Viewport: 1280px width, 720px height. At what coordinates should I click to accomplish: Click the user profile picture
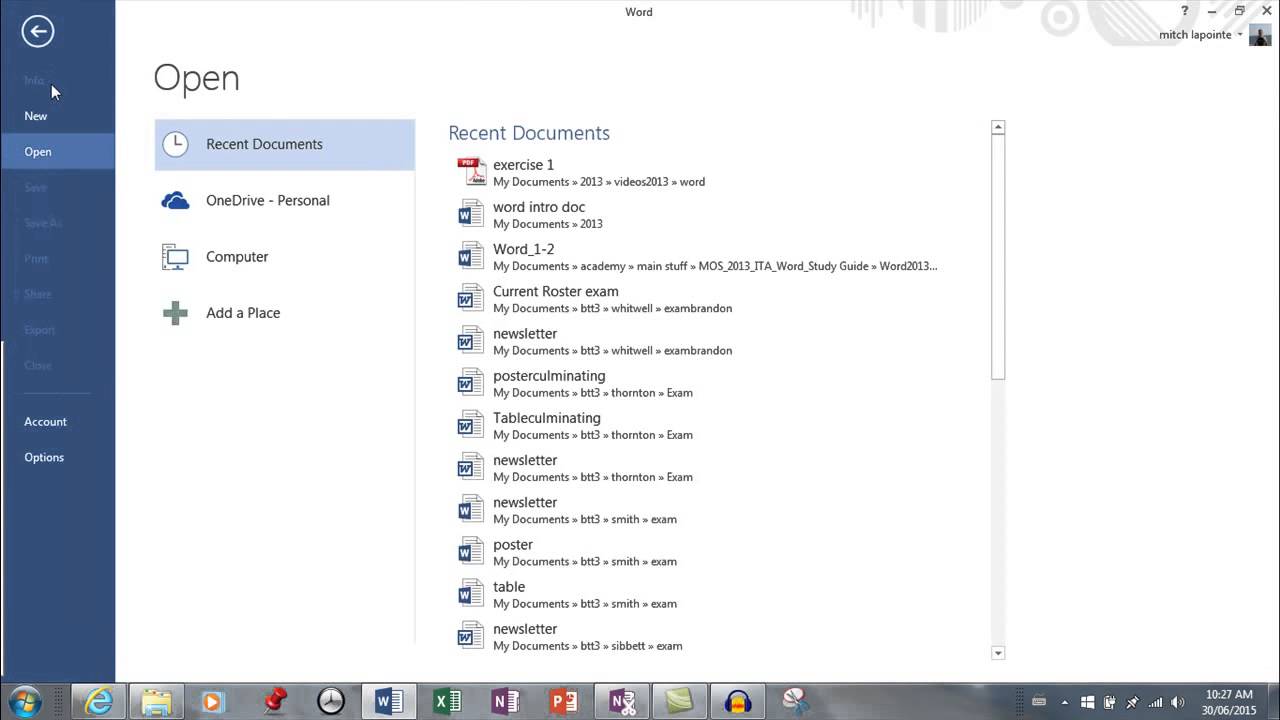pyautogui.click(x=1260, y=35)
